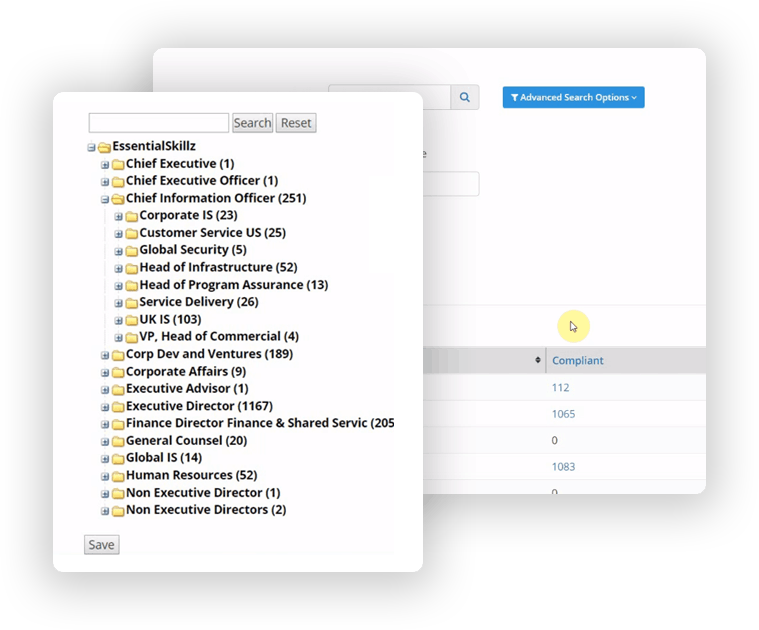Click the Search button in tree dialog
Screen dimensions: 759x630
coord(252,123)
